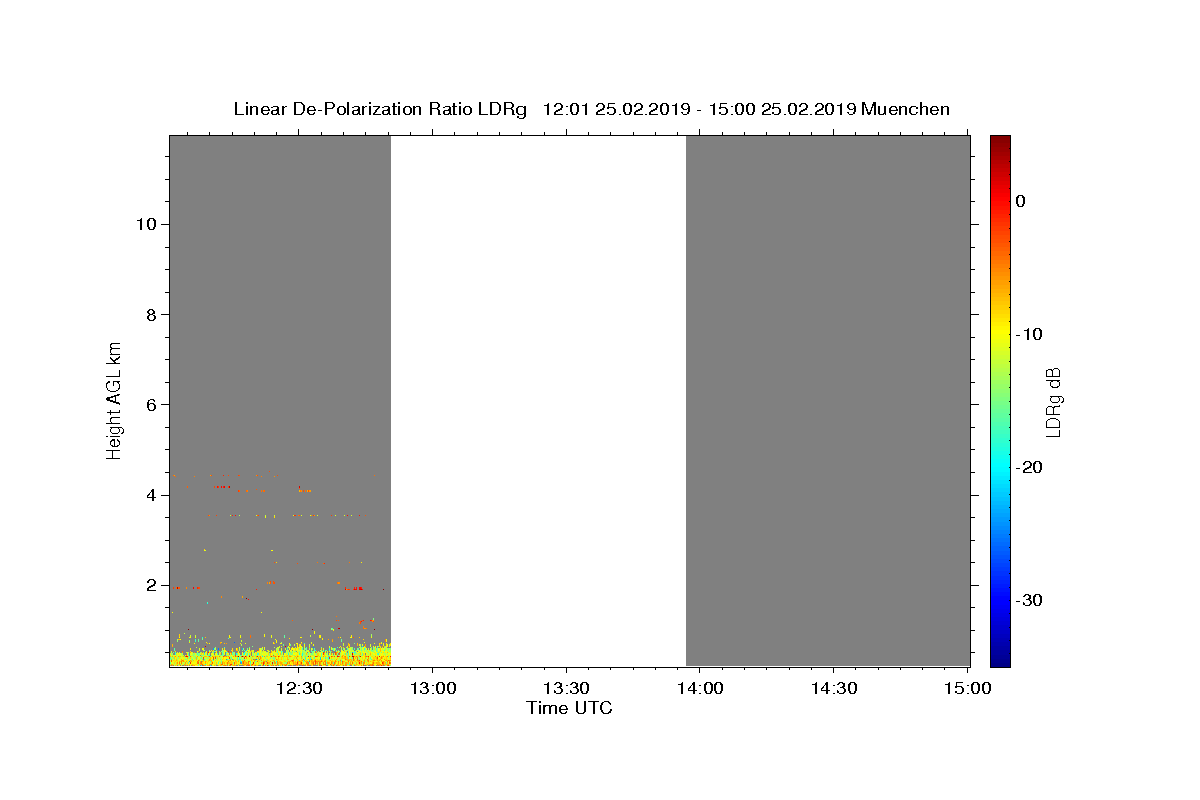Click the 'Height AGL km' axis label
1200x800 pixels.
point(115,400)
